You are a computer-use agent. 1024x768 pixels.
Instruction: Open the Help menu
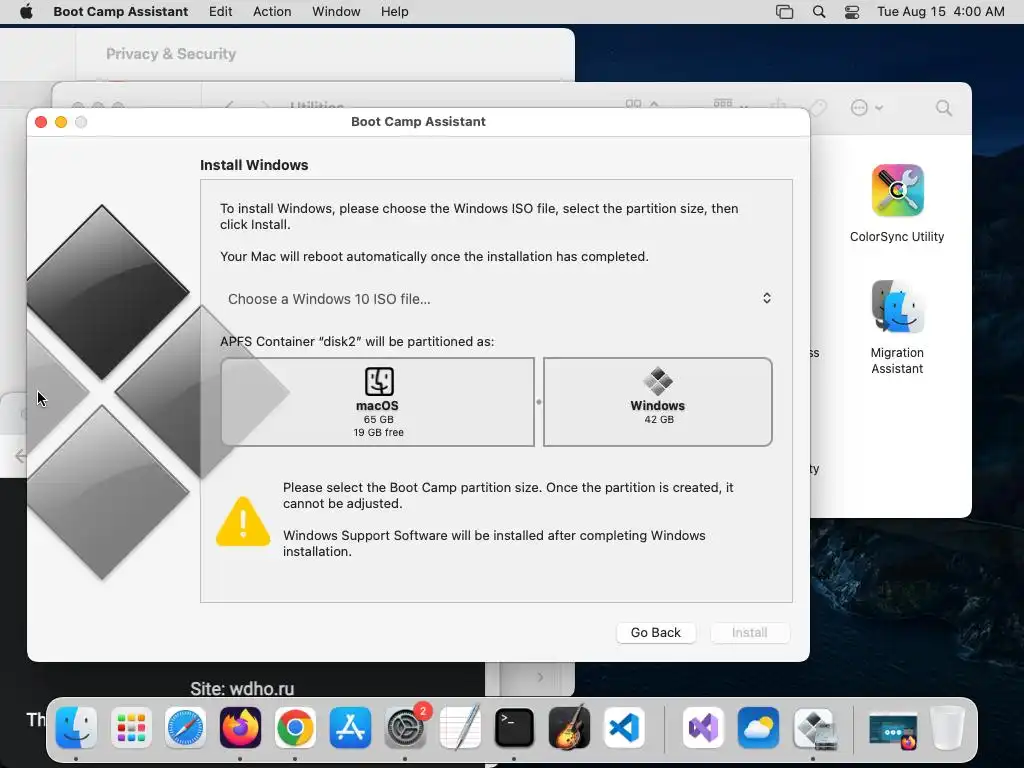[395, 12]
